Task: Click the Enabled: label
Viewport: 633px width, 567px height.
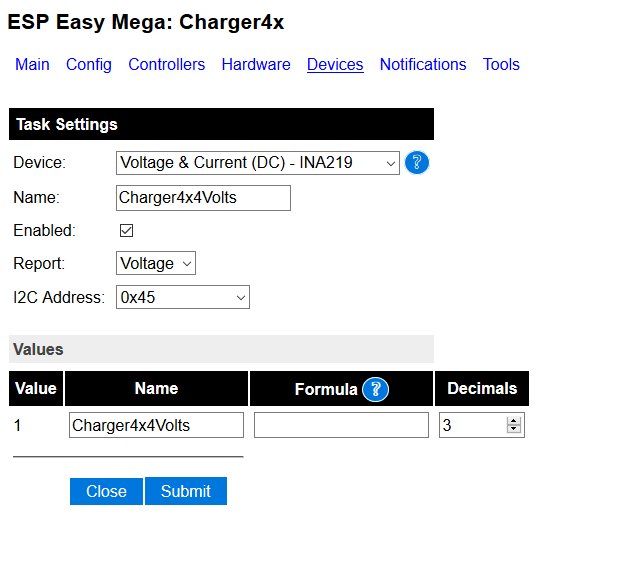Action: 44,230
